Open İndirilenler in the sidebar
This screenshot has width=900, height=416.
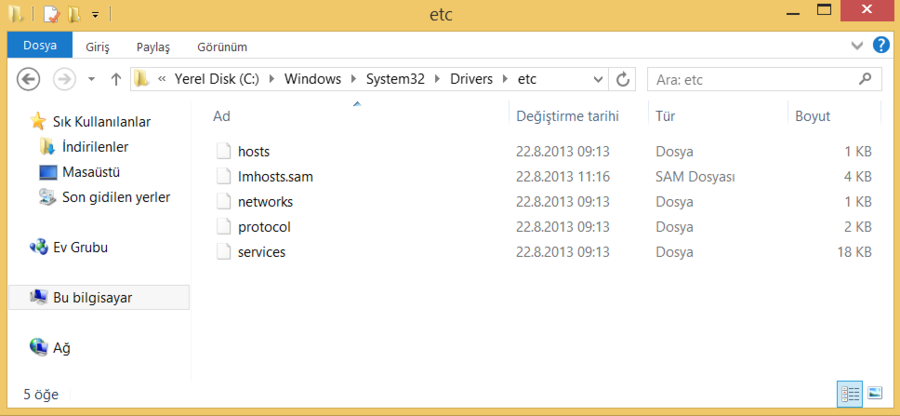(94, 147)
